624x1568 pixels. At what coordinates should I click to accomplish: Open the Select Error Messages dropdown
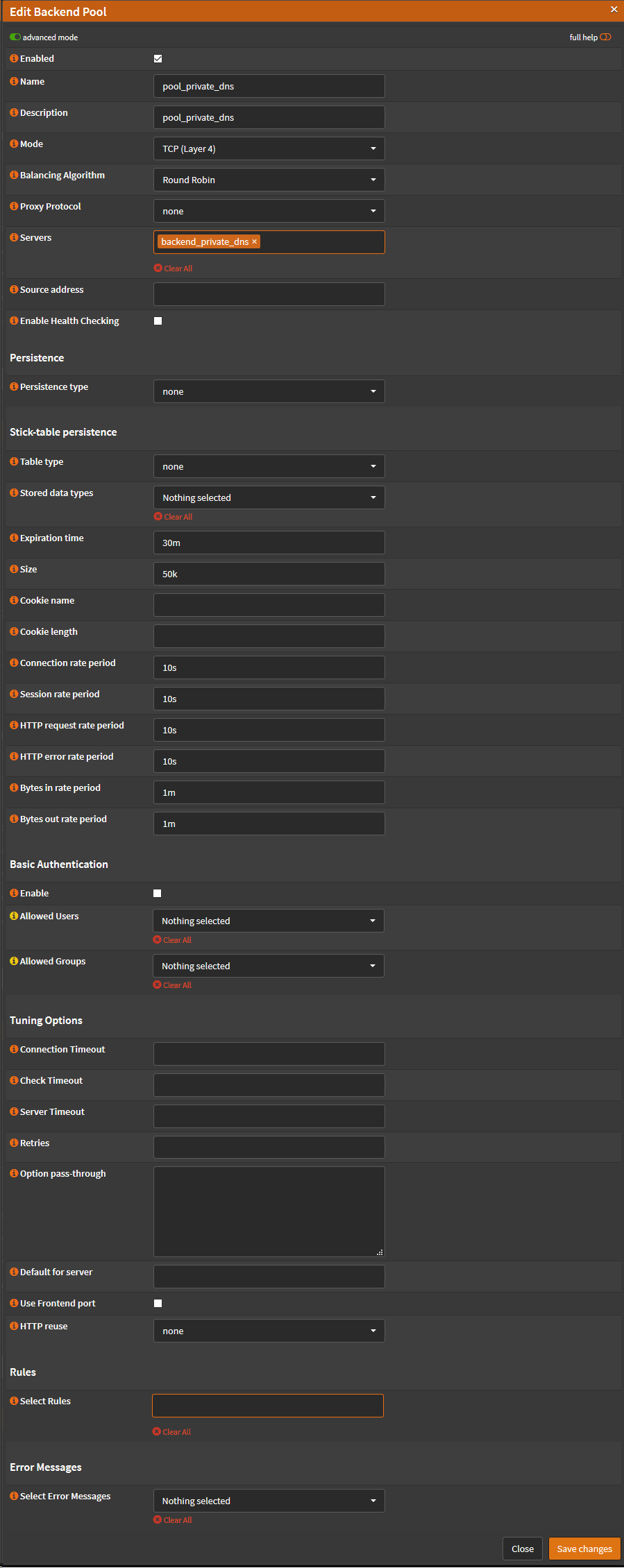[x=269, y=1501]
